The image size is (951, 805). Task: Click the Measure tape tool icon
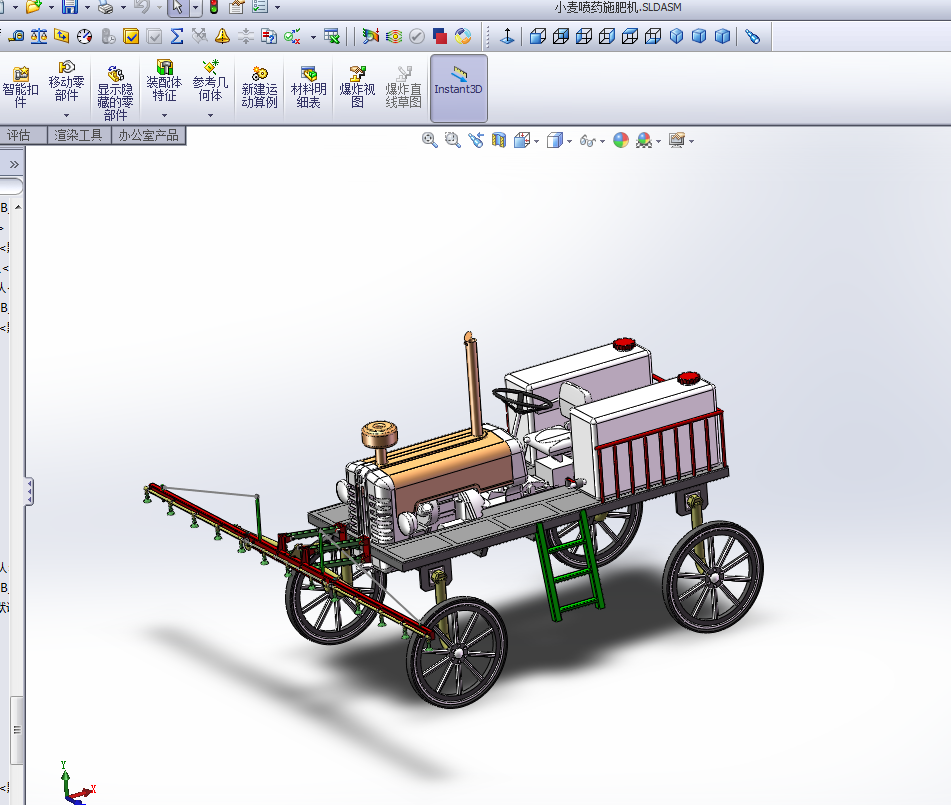[x=16, y=36]
